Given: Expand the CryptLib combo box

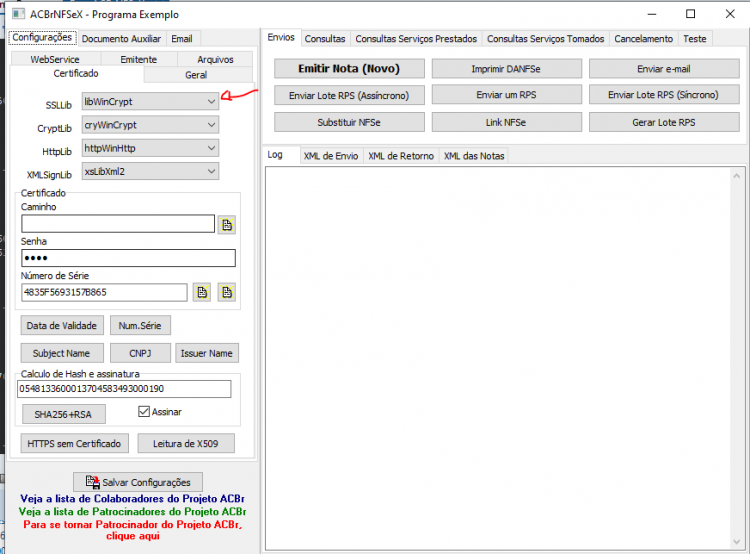Looking at the screenshot, I should (x=150, y=125).
